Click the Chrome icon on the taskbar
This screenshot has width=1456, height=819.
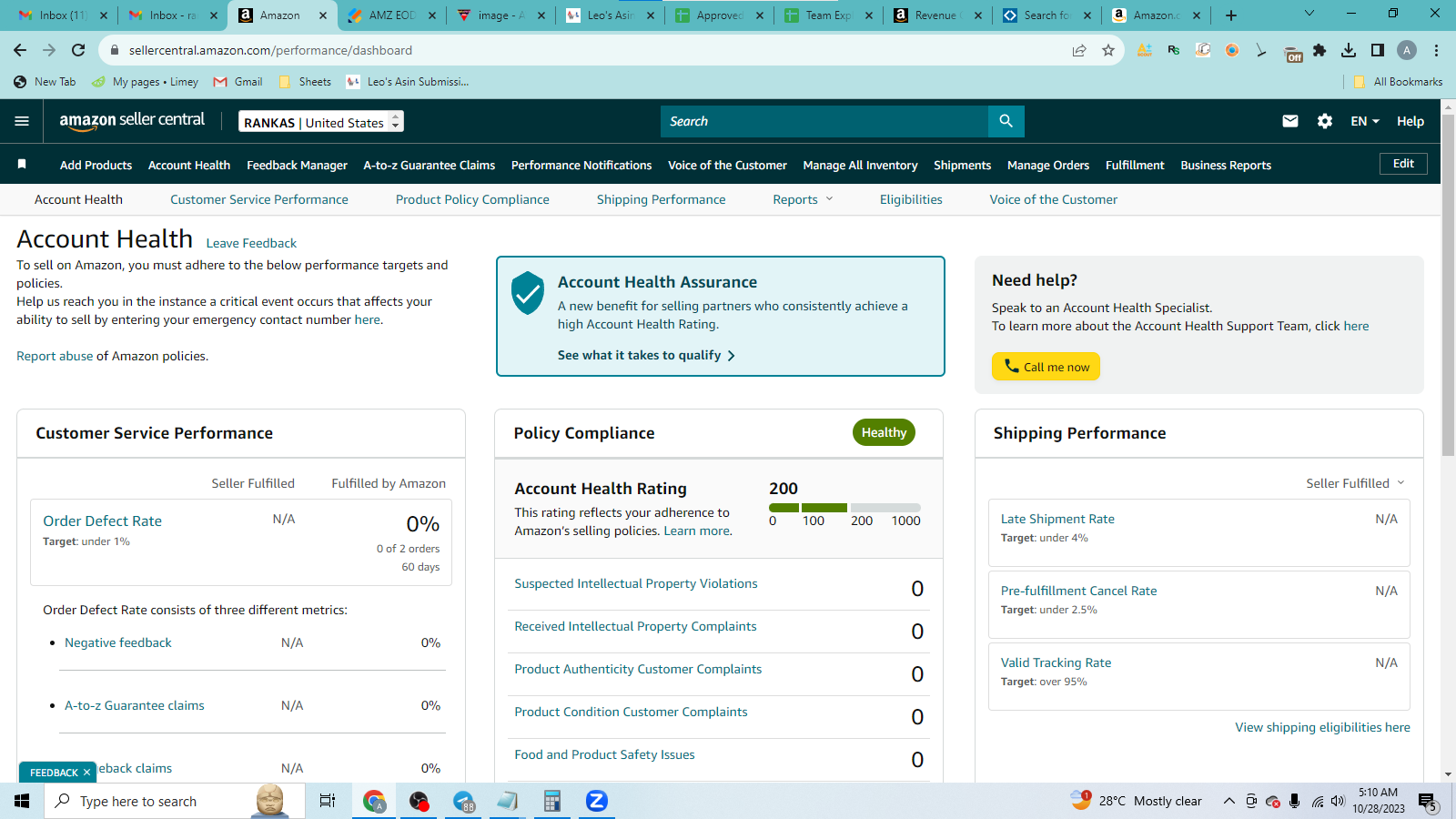(374, 801)
